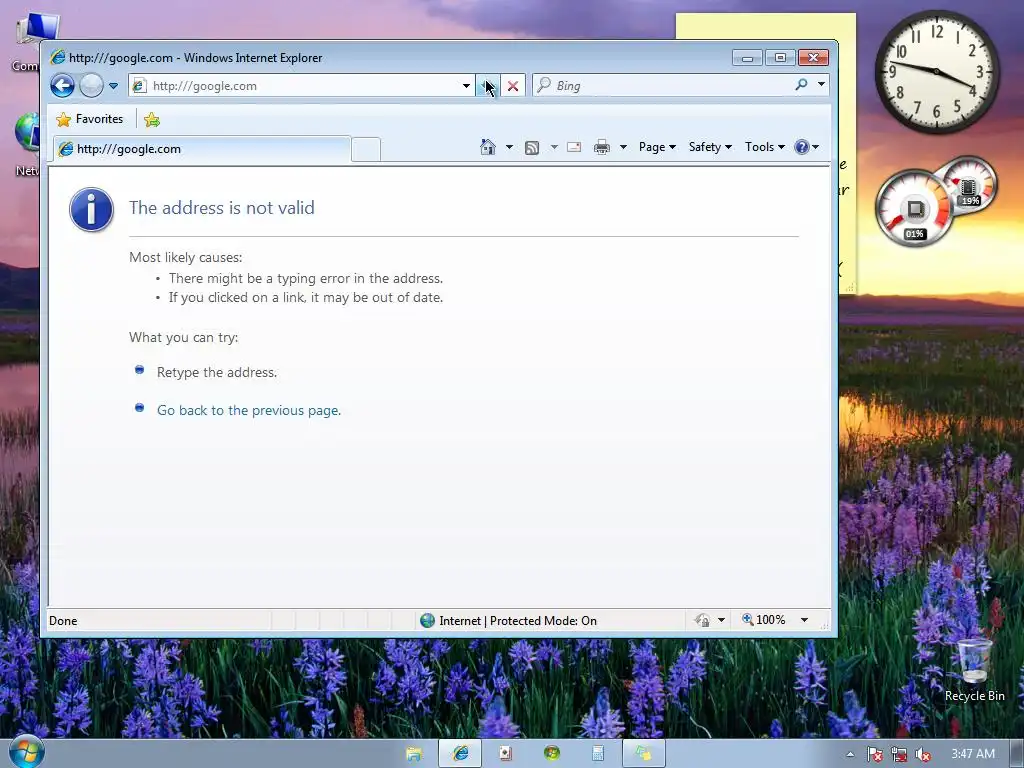Click the Help question mark icon
Image resolution: width=1024 pixels, height=768 pixels.
(802, 147)
